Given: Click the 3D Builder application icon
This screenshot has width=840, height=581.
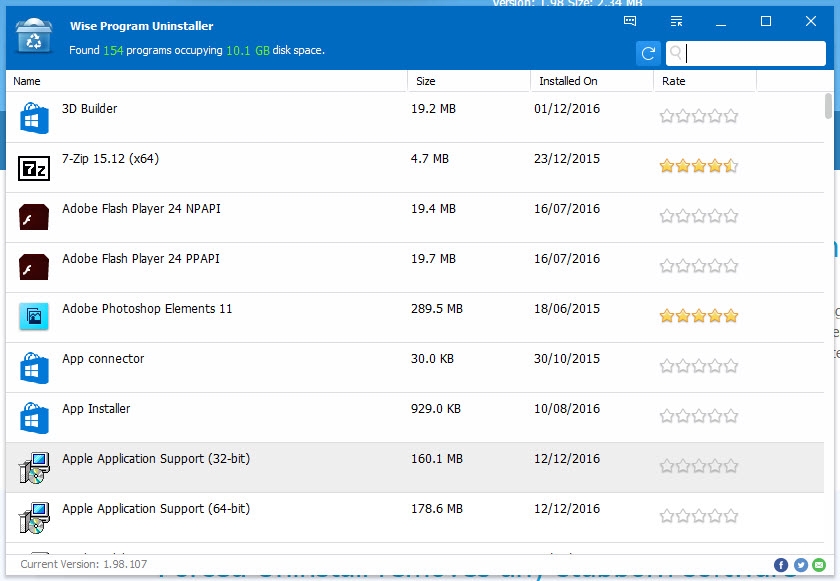Looking at the screenshot, I should coord(33,116).
